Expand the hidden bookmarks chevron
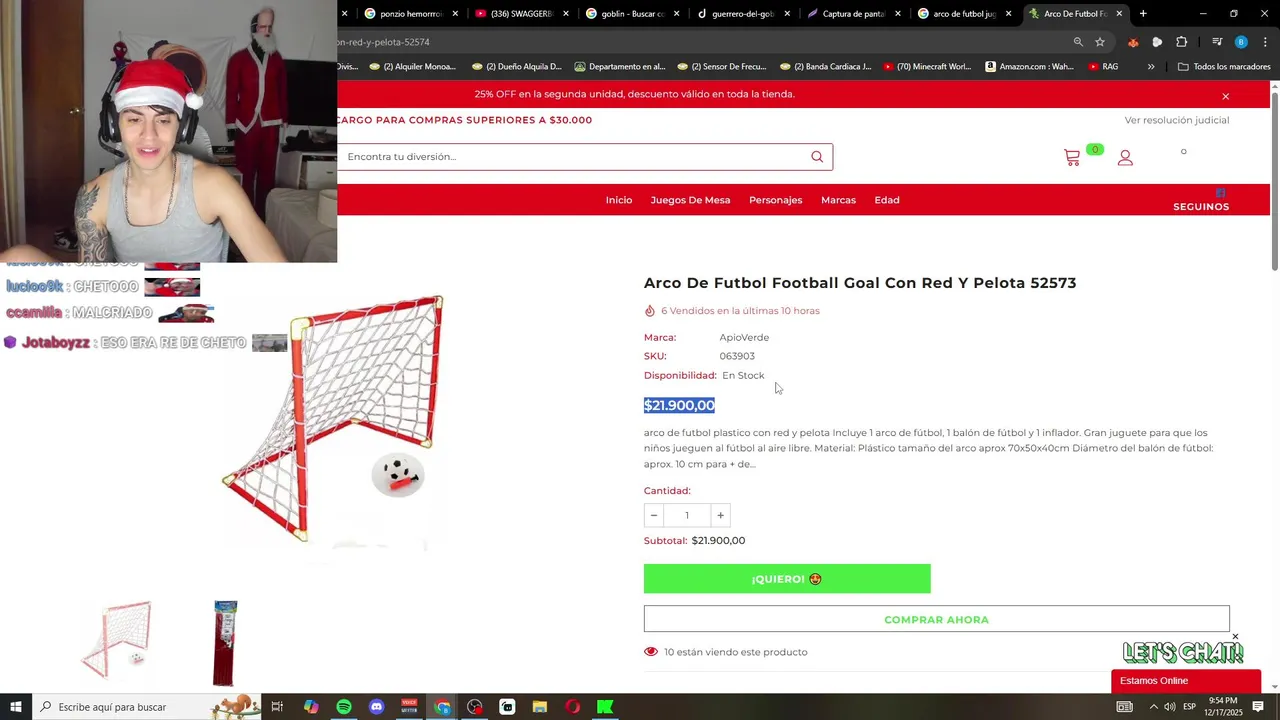1280x720 pixels. [x=1151, y=67]
